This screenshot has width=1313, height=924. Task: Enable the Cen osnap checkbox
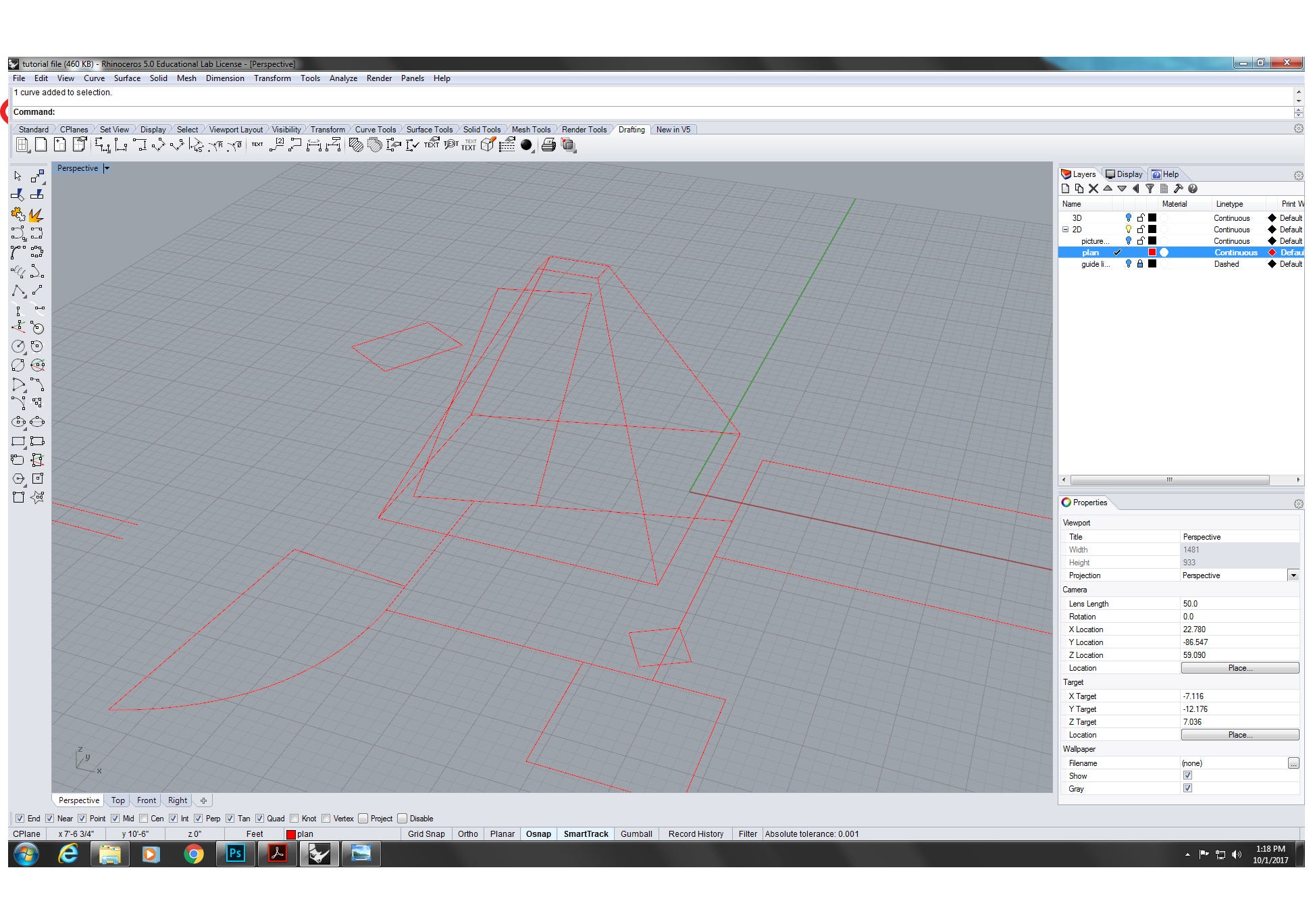tap(143, 818)
